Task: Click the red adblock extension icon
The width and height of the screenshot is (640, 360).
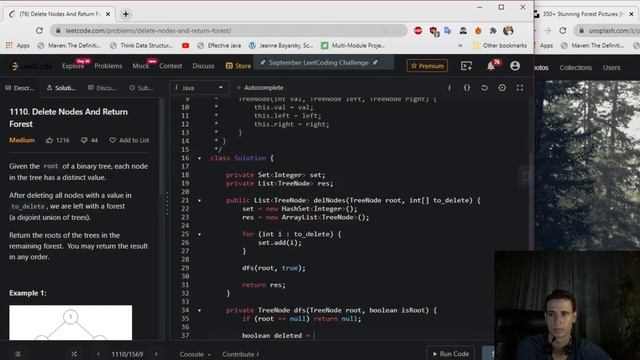Action: pos(418,31)
